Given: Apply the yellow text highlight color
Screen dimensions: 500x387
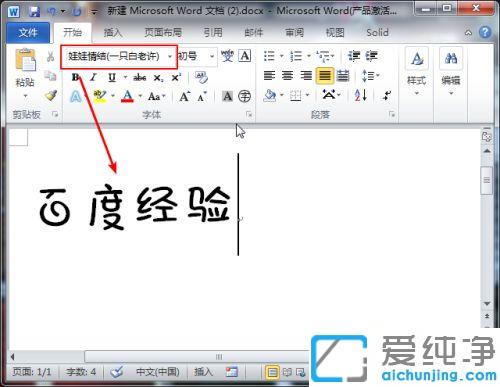Looking at the screenshot, I should pos(100,96).
